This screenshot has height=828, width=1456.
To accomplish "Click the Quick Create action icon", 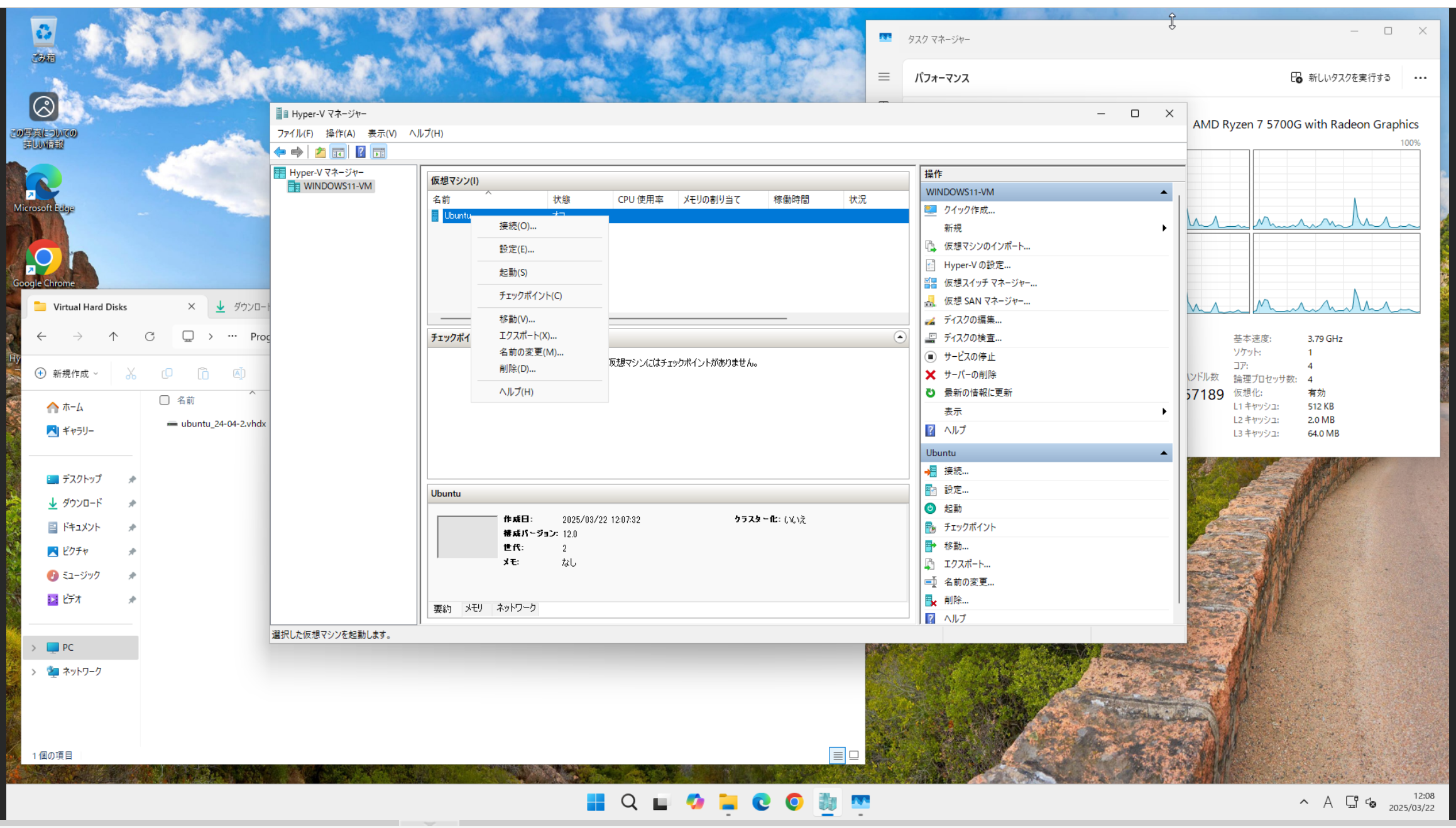I will [931, 210].
